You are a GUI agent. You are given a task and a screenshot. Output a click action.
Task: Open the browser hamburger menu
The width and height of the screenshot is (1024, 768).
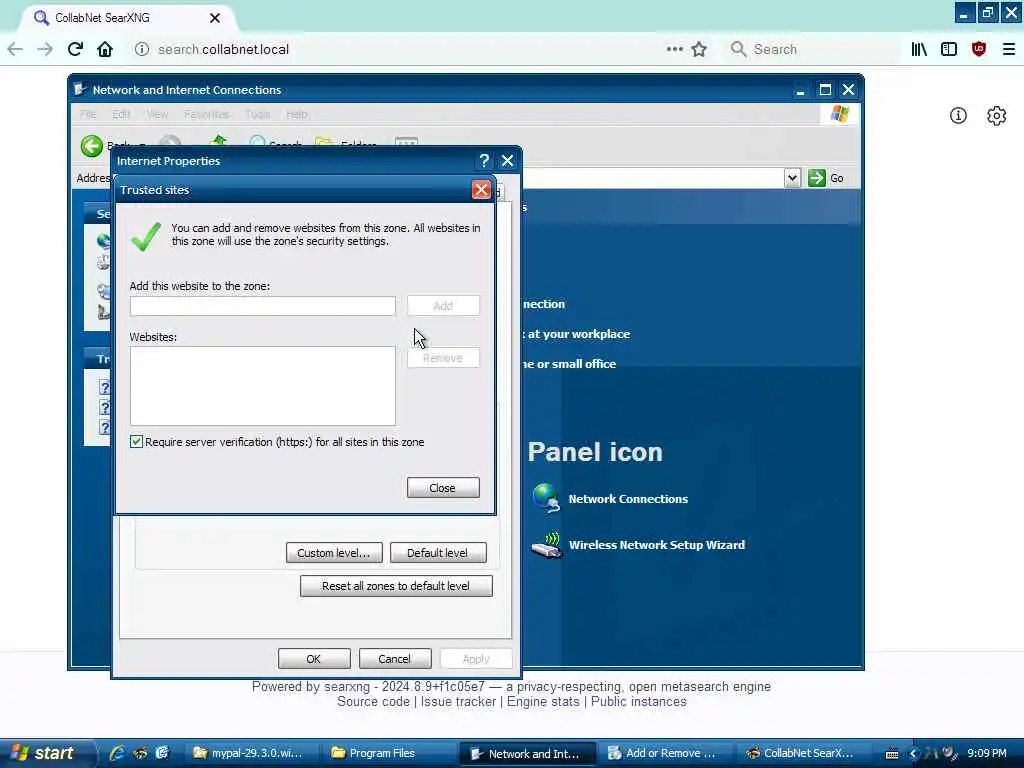(1008, 49)
